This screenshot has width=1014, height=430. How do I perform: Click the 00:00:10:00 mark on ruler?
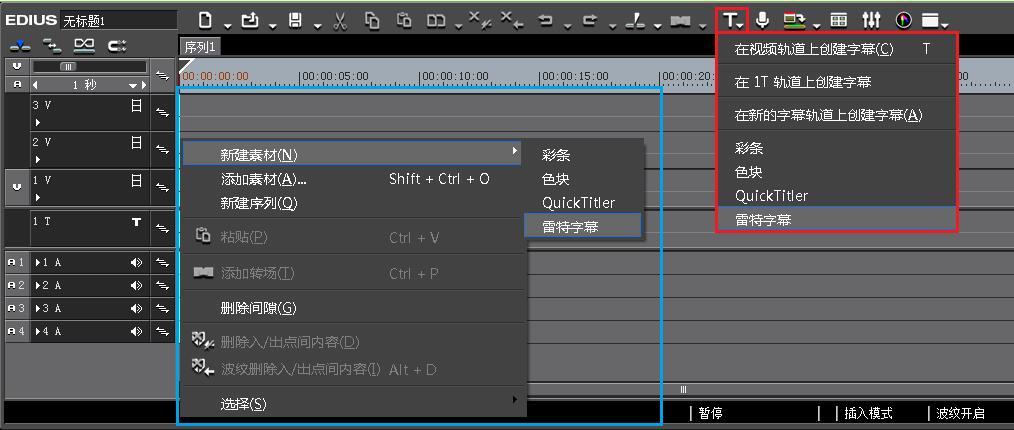tap(454, 76)
